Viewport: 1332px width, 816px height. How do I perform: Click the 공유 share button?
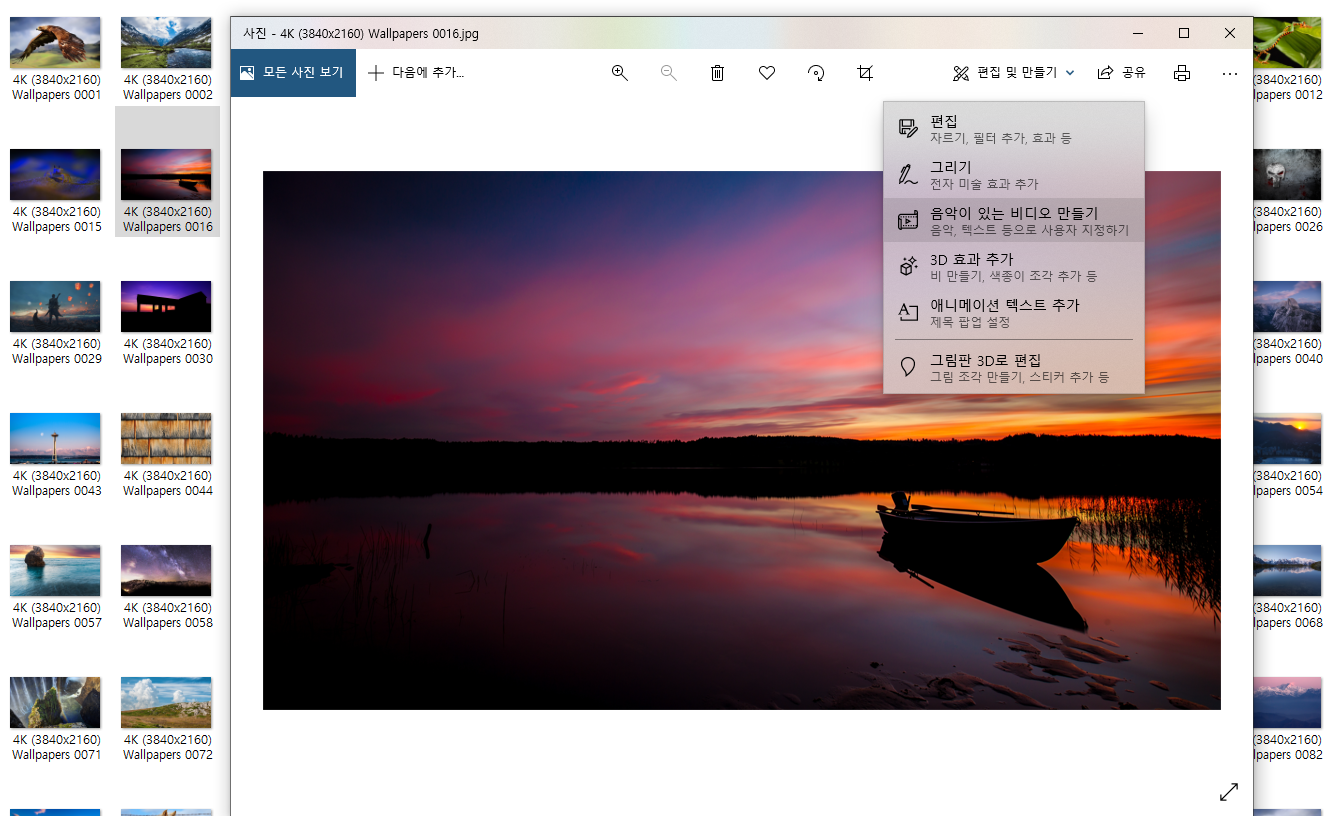[1121, 73]
